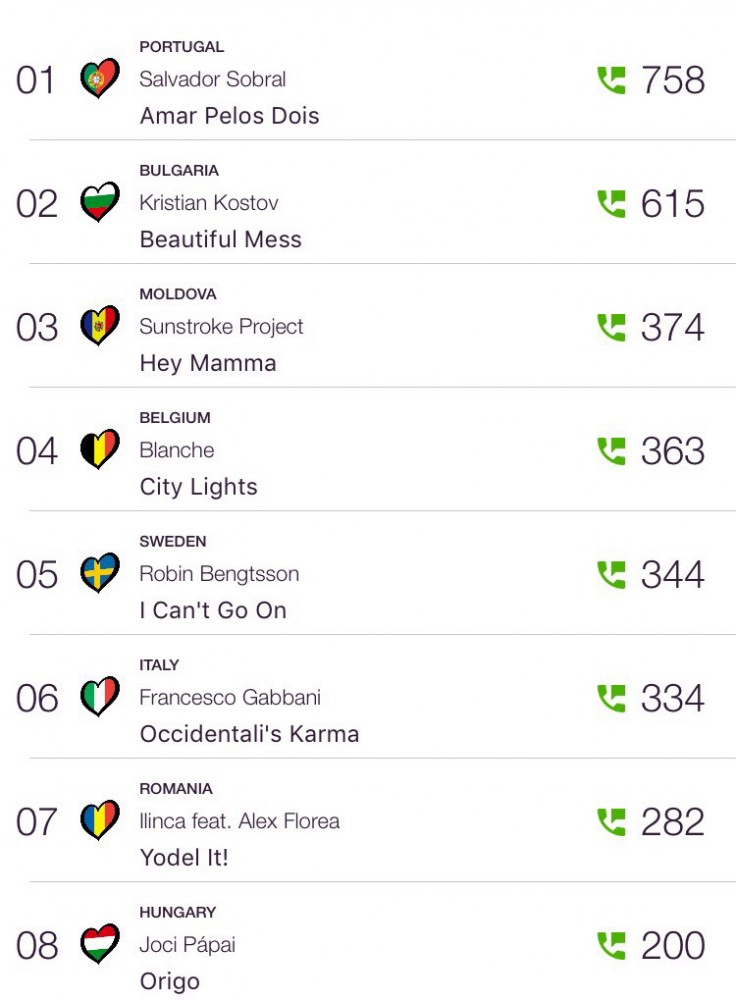This screenshot has width=736, height=1000.
Task: Click Sweden's heart flag icon
Action: coord(100,574)
